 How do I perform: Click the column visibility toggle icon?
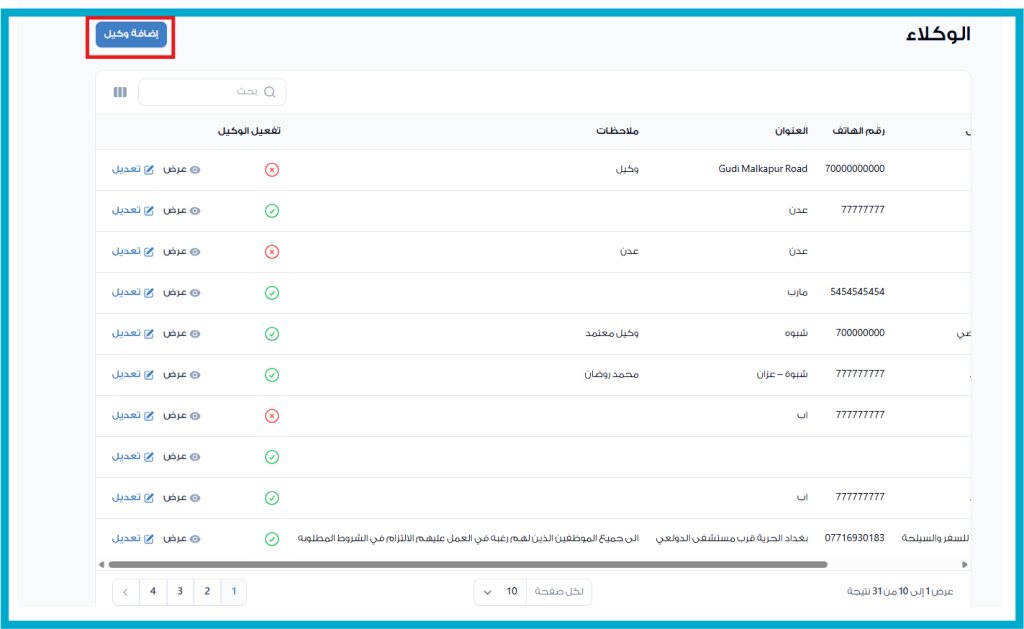point(120,92)
